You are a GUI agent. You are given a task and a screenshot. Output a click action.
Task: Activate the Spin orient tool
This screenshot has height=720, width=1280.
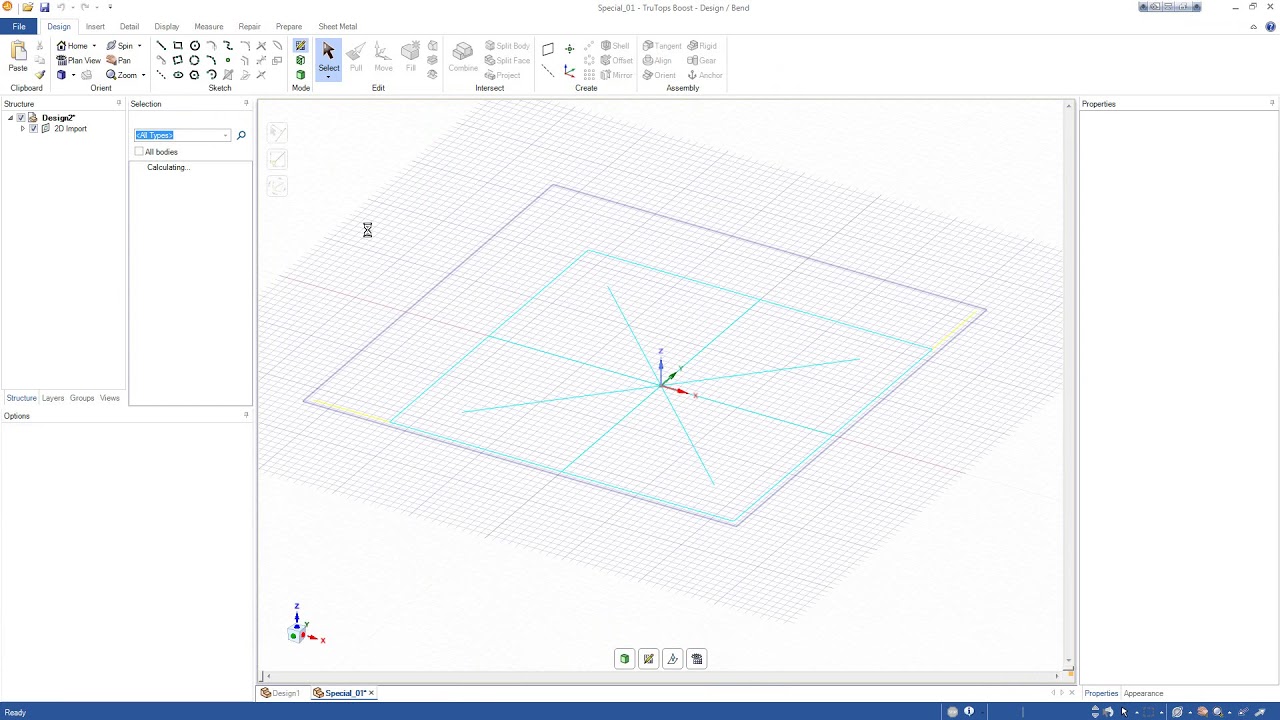tap(120, 46)
